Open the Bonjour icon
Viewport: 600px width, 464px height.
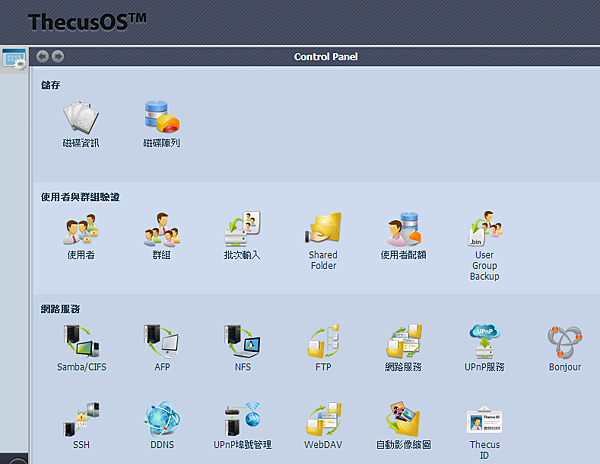point(565,342)
